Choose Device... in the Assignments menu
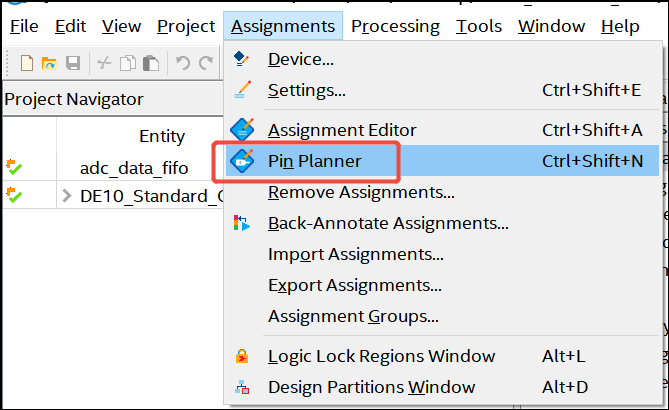This screenshot has height=410, width=669. point(300,60)
